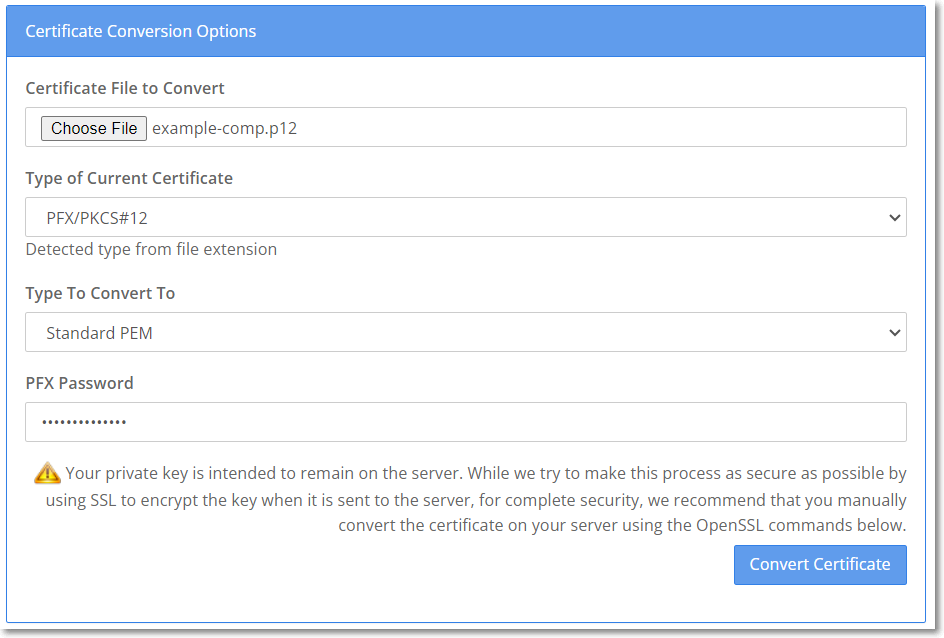Expand the Type To Convert To dropdown
944x638 pixels.
465,332
